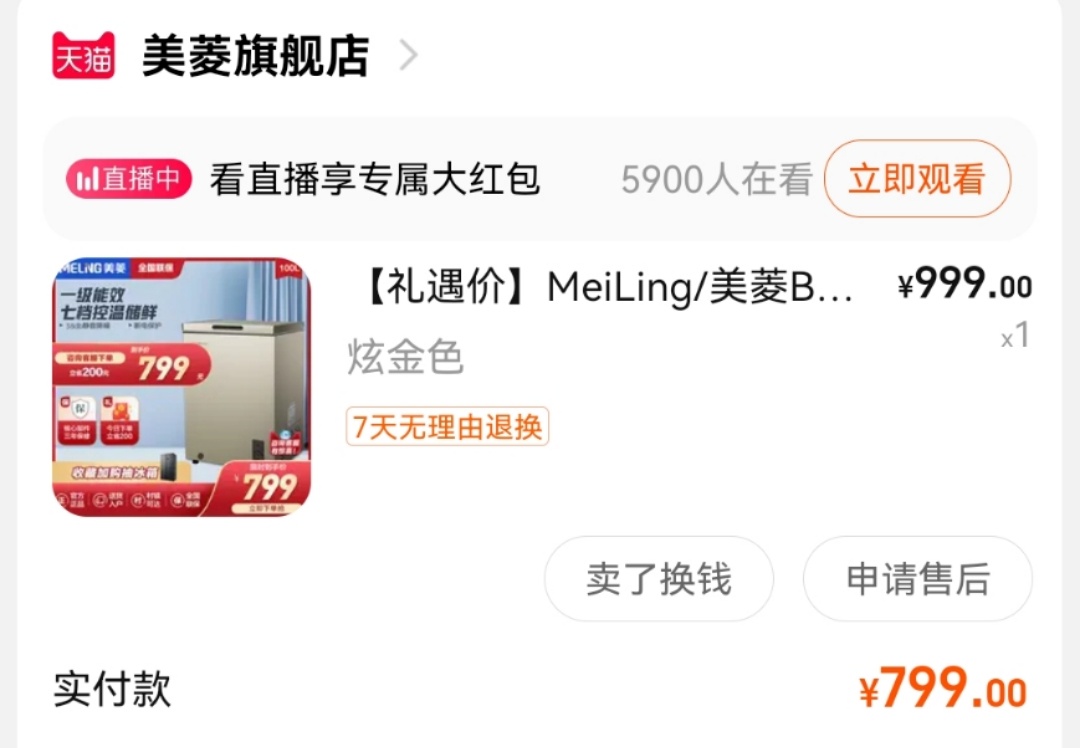Tap the Tmall 天猫 logo icon
This screenshot has width=1080, height=748.
[x=83, y=55]
